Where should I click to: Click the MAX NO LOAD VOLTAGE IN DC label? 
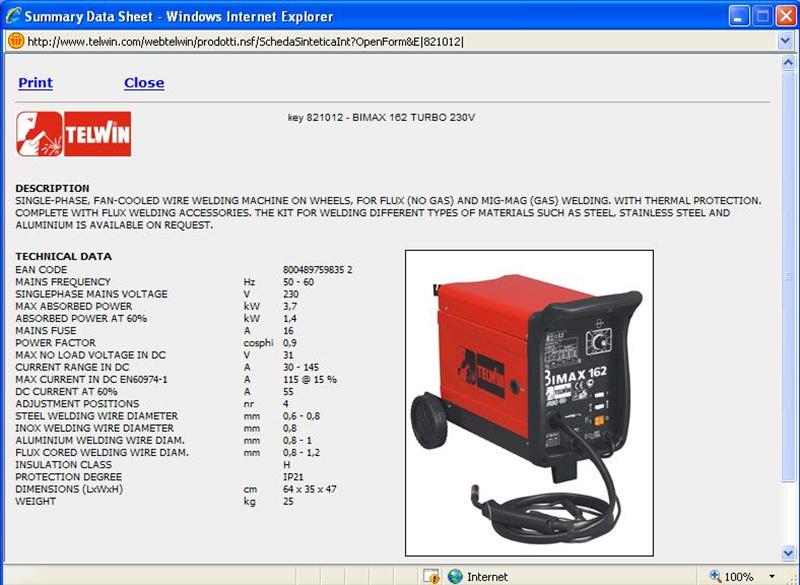(x=90, y=355)
